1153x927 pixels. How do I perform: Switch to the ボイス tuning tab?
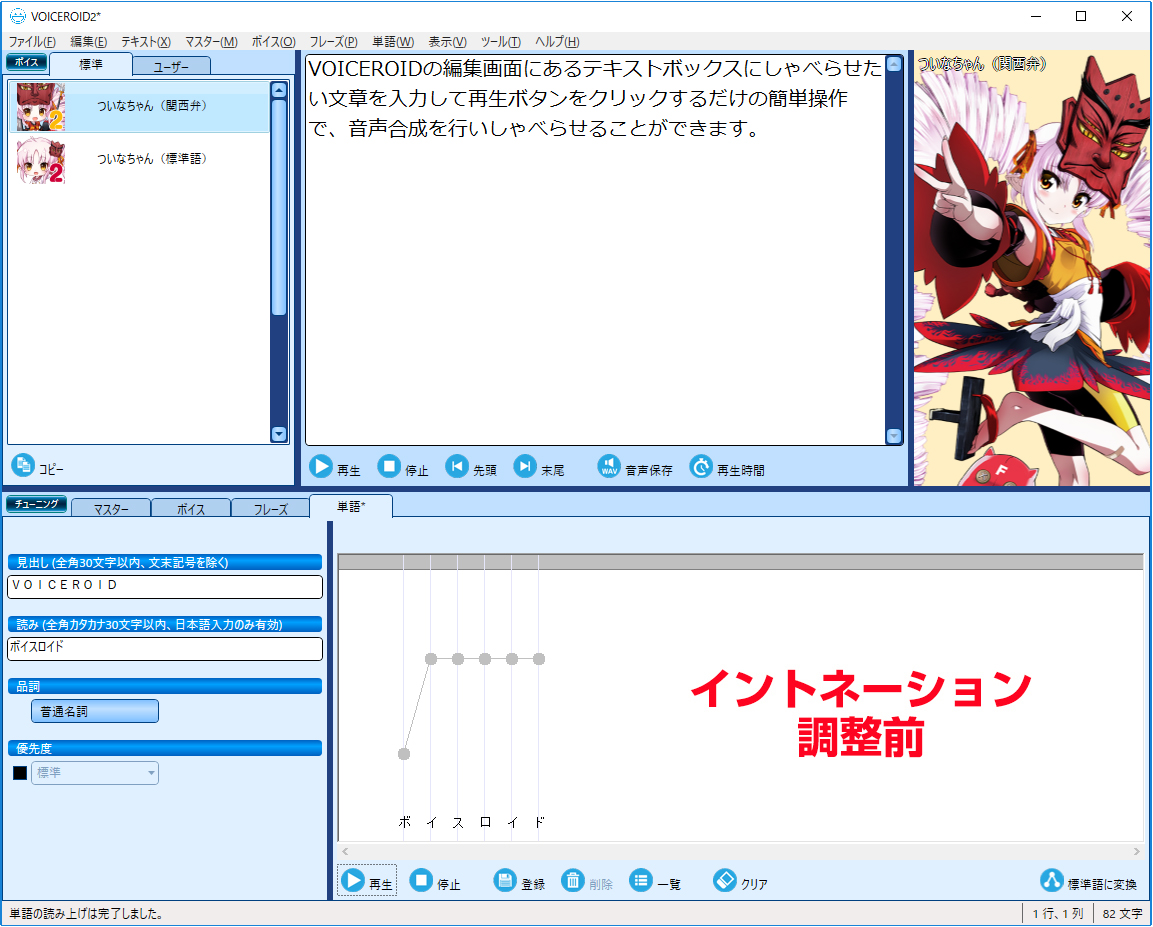191,508
